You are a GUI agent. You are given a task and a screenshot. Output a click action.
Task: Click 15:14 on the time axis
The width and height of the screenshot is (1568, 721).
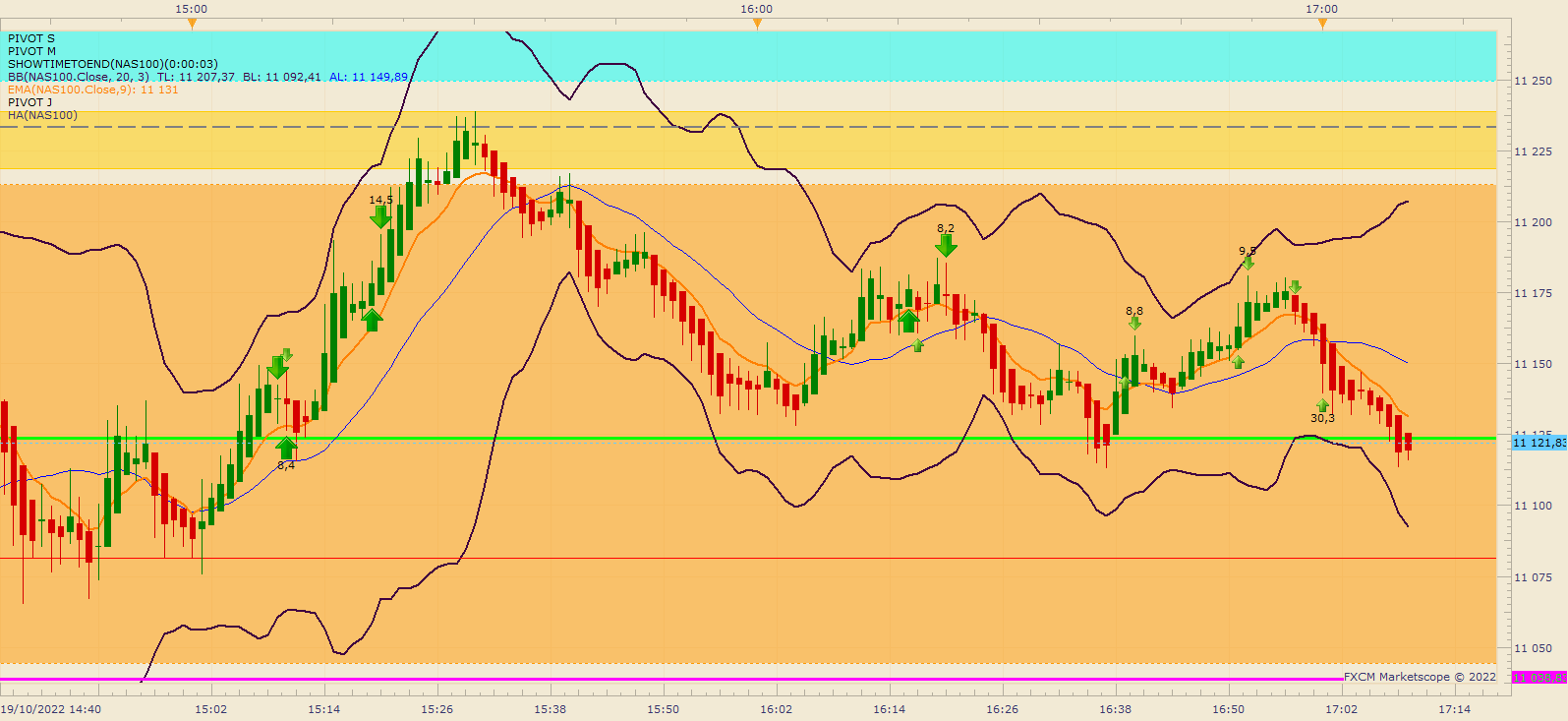(323, 709)
